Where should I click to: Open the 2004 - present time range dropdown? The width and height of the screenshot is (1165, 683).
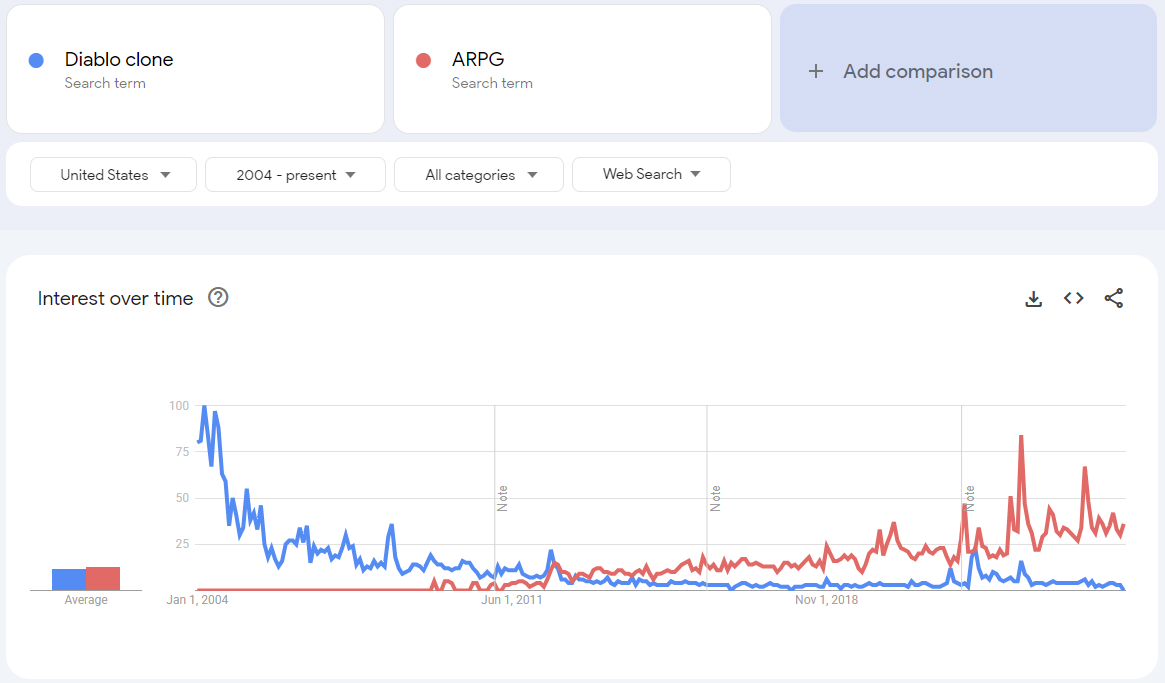296,175
